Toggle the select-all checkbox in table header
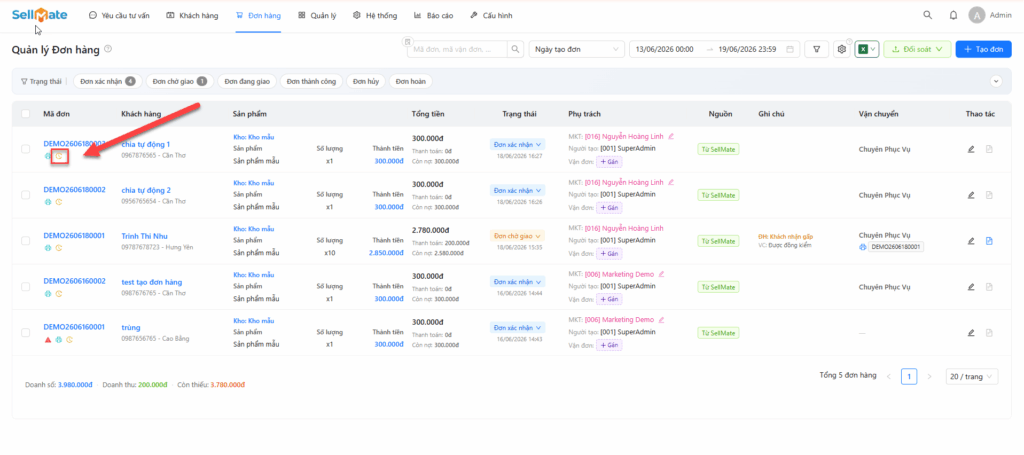 tap(25, 114)
